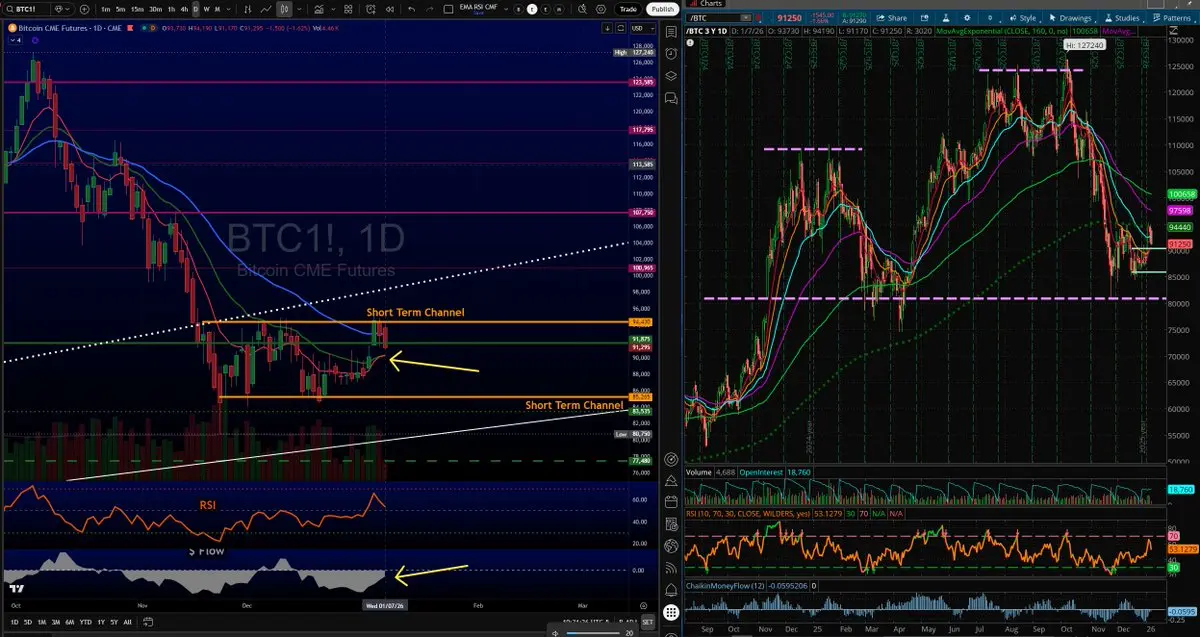1200x637 pixels.
Task: Open the Drawings menu in thinkorswim
Action: (x=1072, y=18)
